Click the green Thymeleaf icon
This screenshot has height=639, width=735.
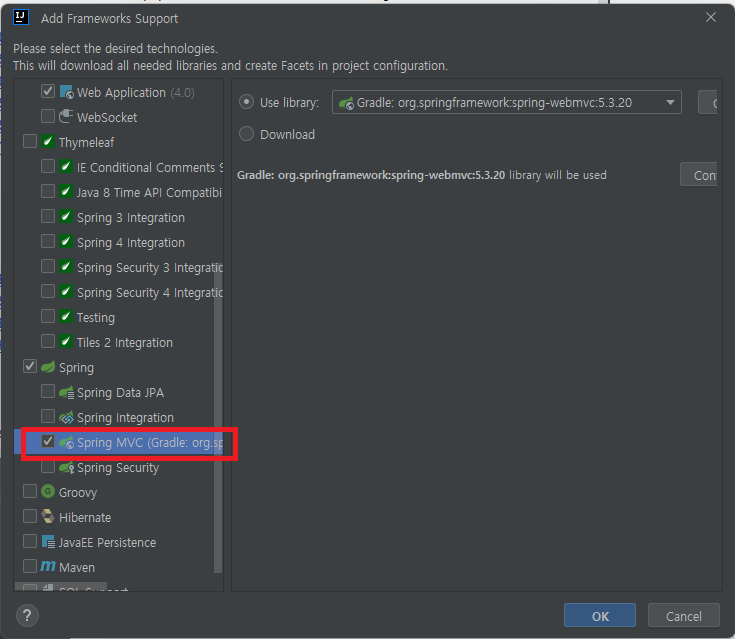point(48,142)
